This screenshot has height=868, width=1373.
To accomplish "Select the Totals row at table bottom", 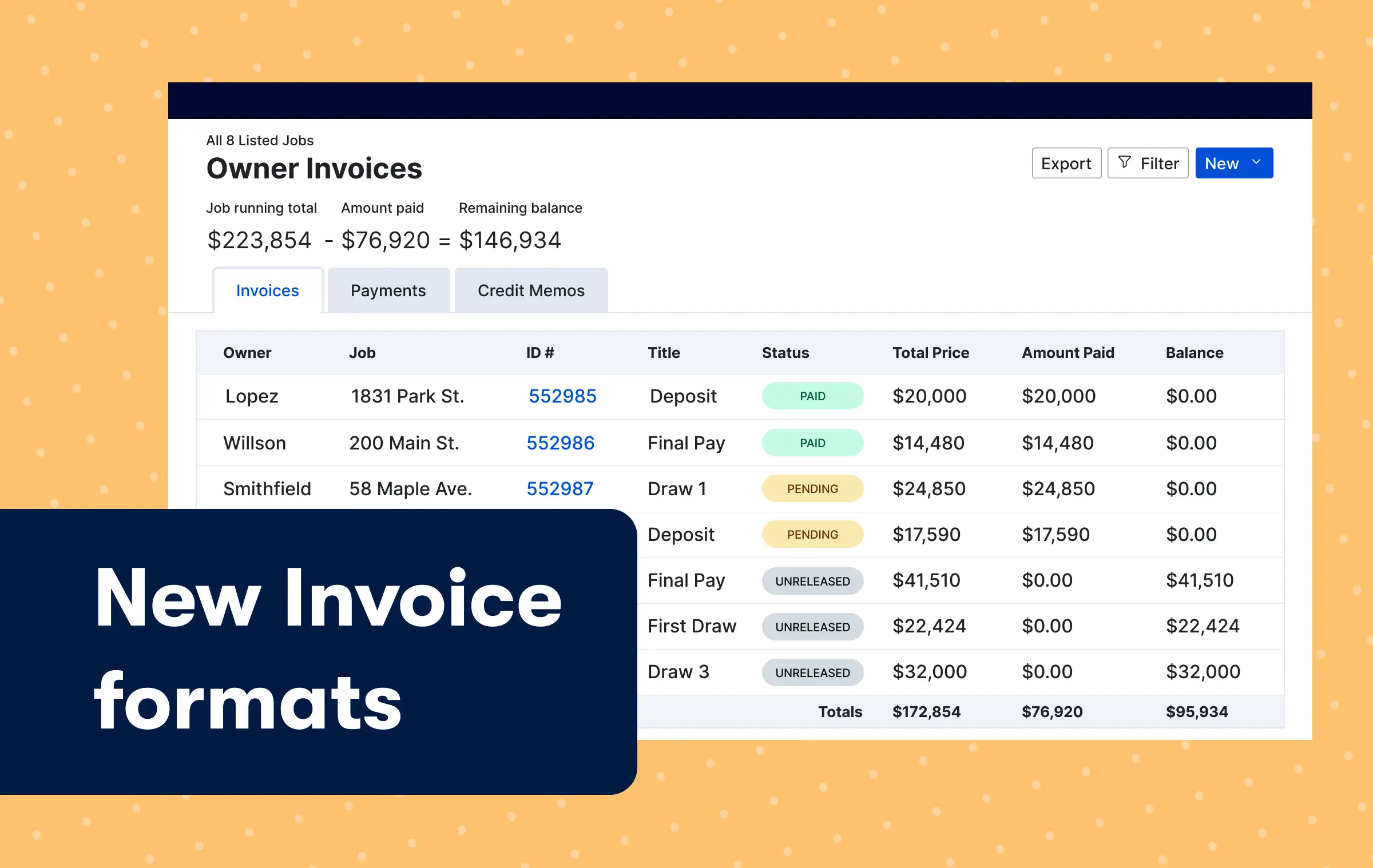I will coord(840,712).
